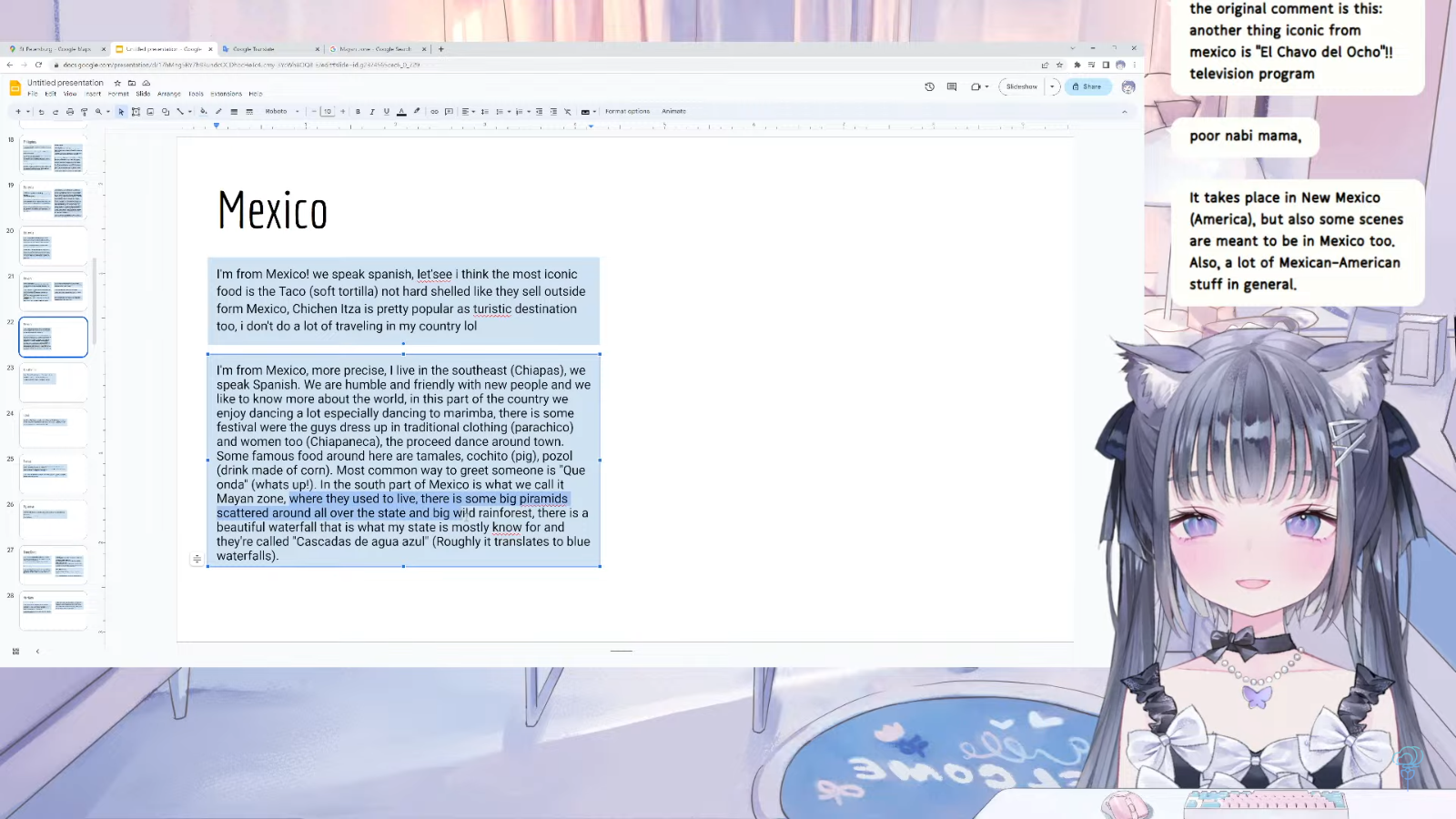Open version history clock icon
Viewport: 1456px width, 819px height.
click(929, 86)
